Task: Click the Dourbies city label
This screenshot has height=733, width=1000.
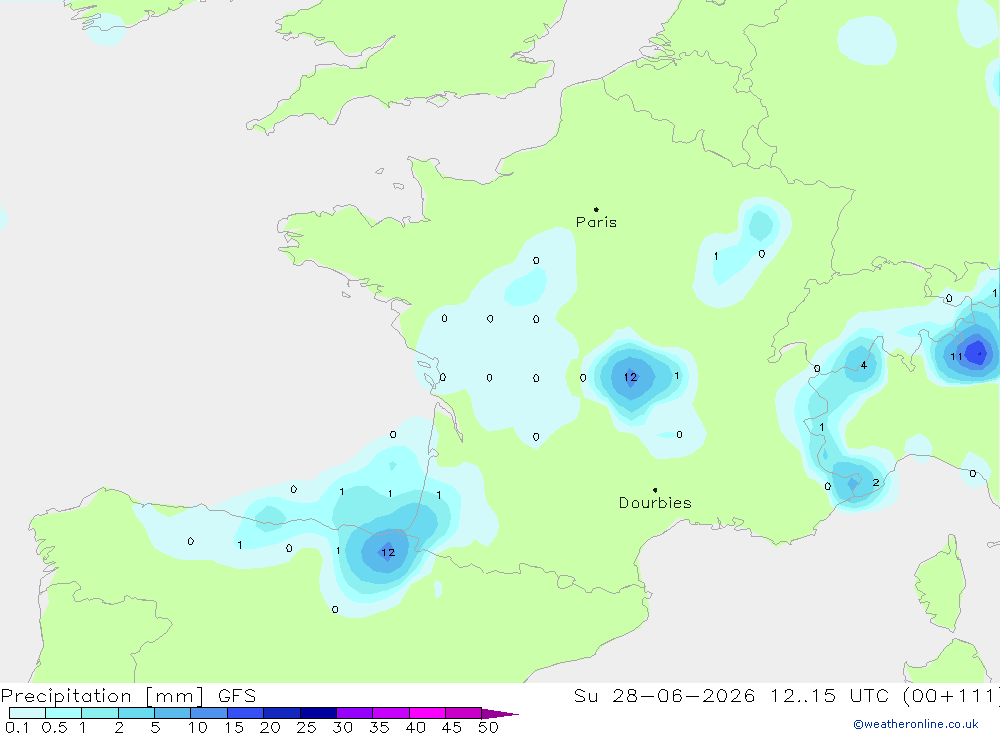Action: 655,503
